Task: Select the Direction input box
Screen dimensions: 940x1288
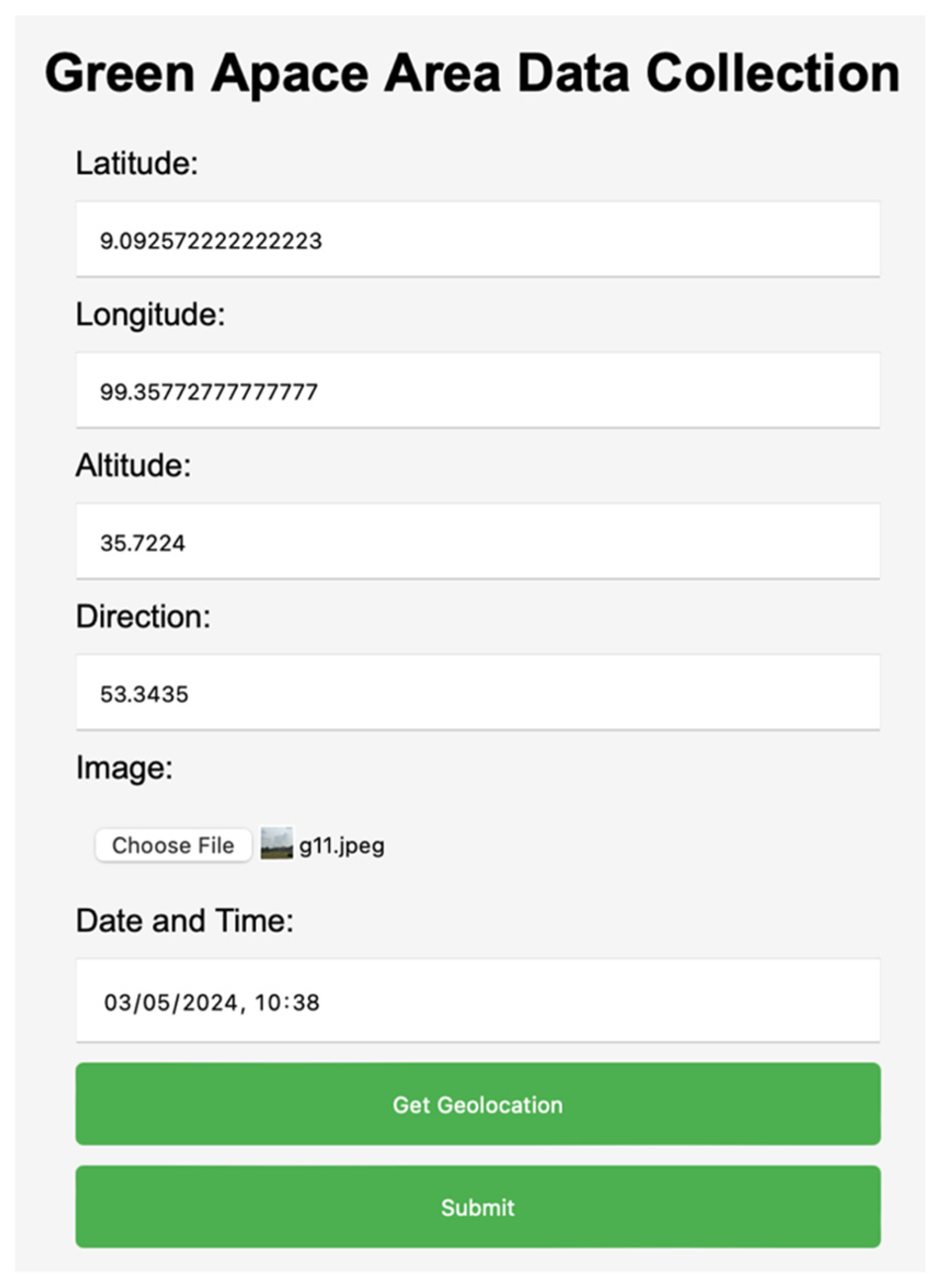Action: (478, 693)
